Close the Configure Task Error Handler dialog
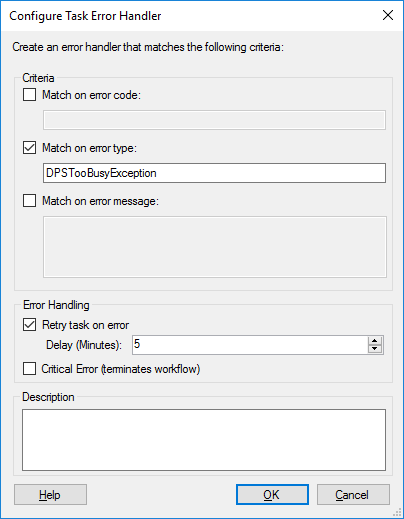Image resolution: width=404 pixels, height=519 pixels. (388, 15)
